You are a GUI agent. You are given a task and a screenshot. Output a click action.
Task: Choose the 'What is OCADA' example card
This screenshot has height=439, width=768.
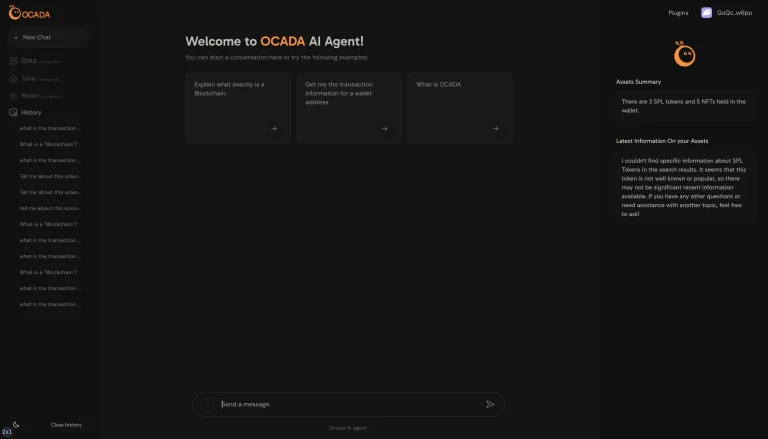click(x=459, y=108)
